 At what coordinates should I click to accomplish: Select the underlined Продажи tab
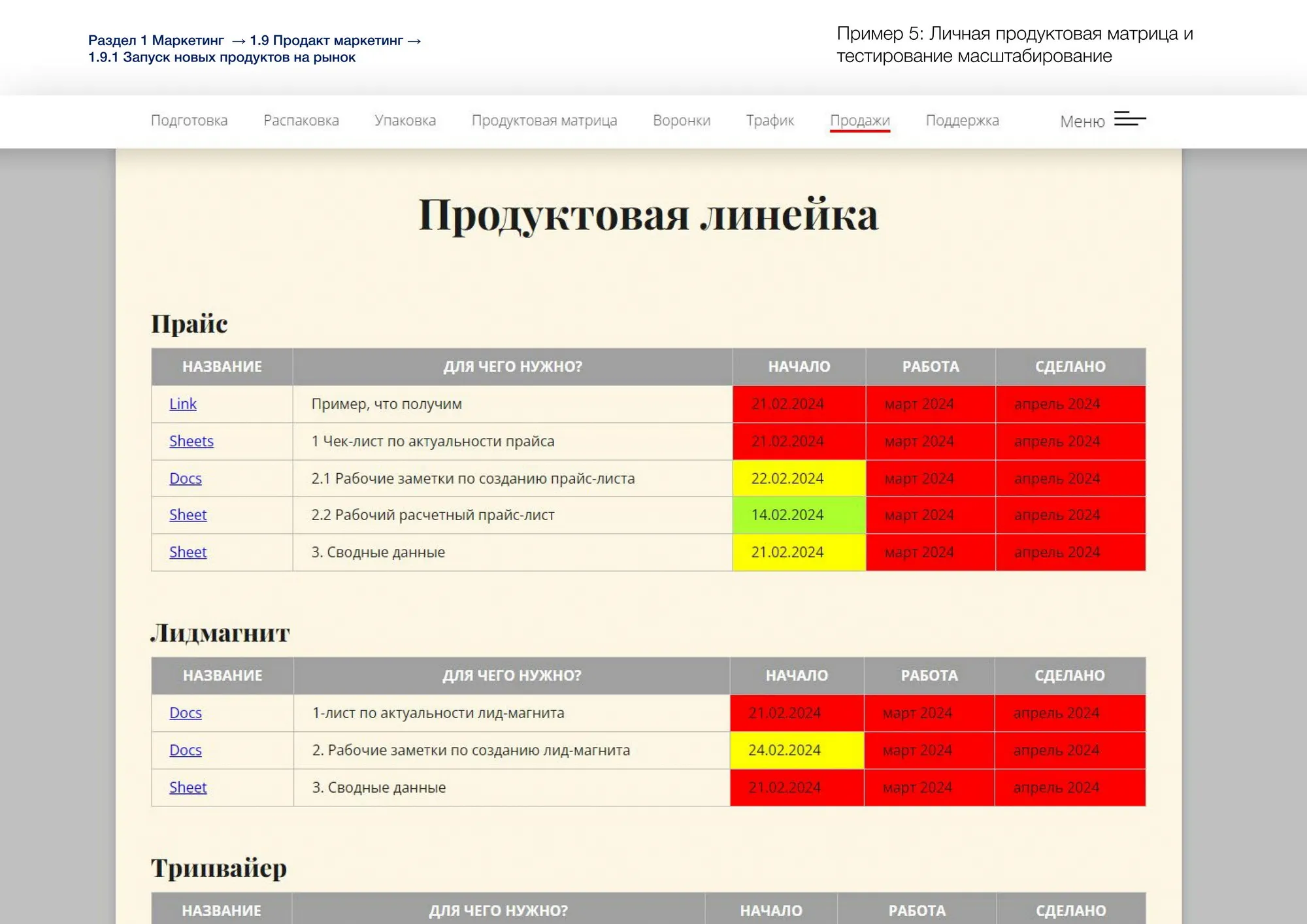click(860, 121)
